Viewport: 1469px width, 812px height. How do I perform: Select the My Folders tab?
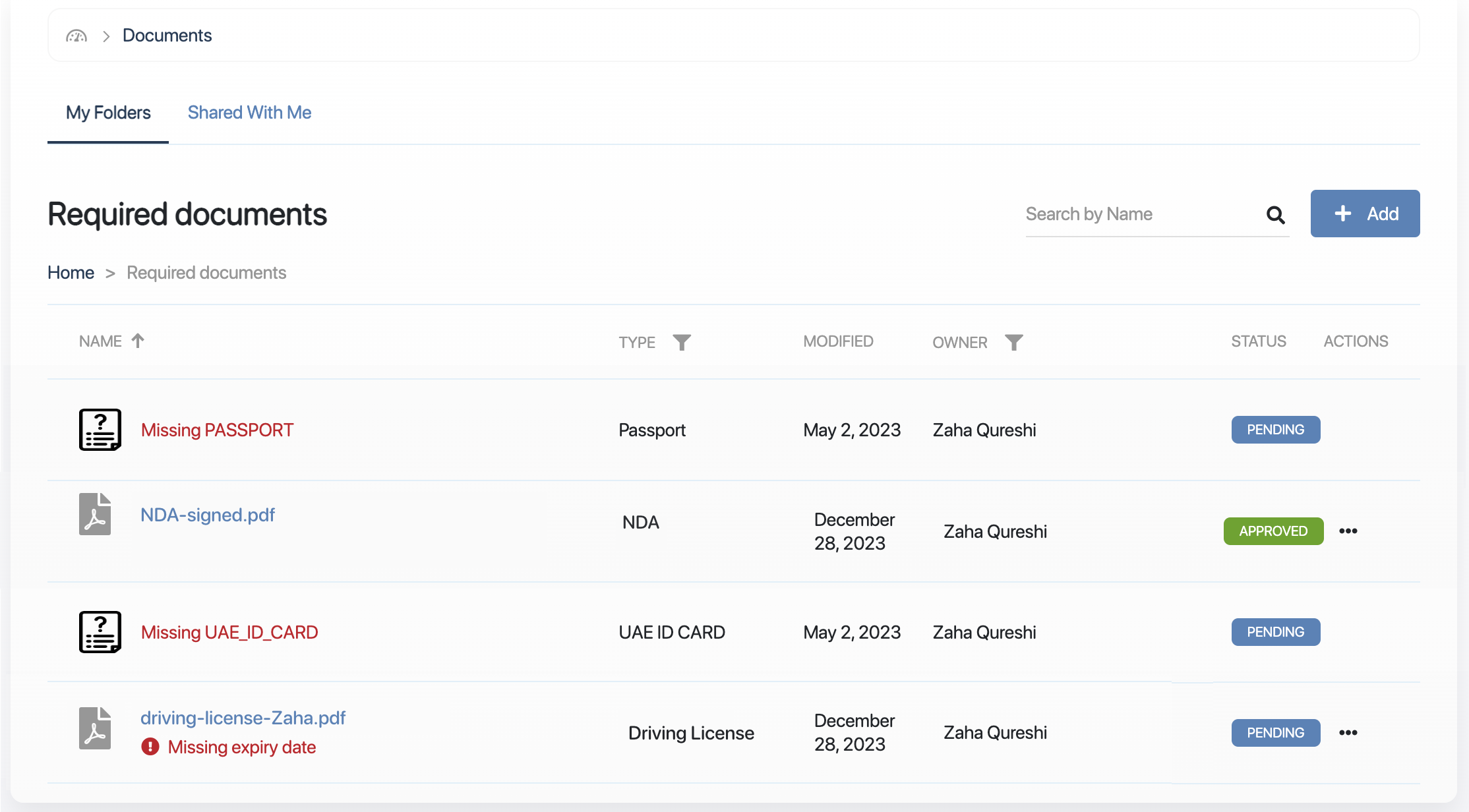coord(108,113)
